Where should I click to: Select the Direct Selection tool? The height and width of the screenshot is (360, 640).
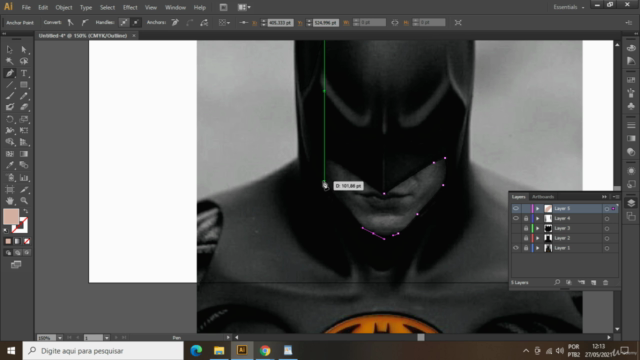[x=24, y=49]
